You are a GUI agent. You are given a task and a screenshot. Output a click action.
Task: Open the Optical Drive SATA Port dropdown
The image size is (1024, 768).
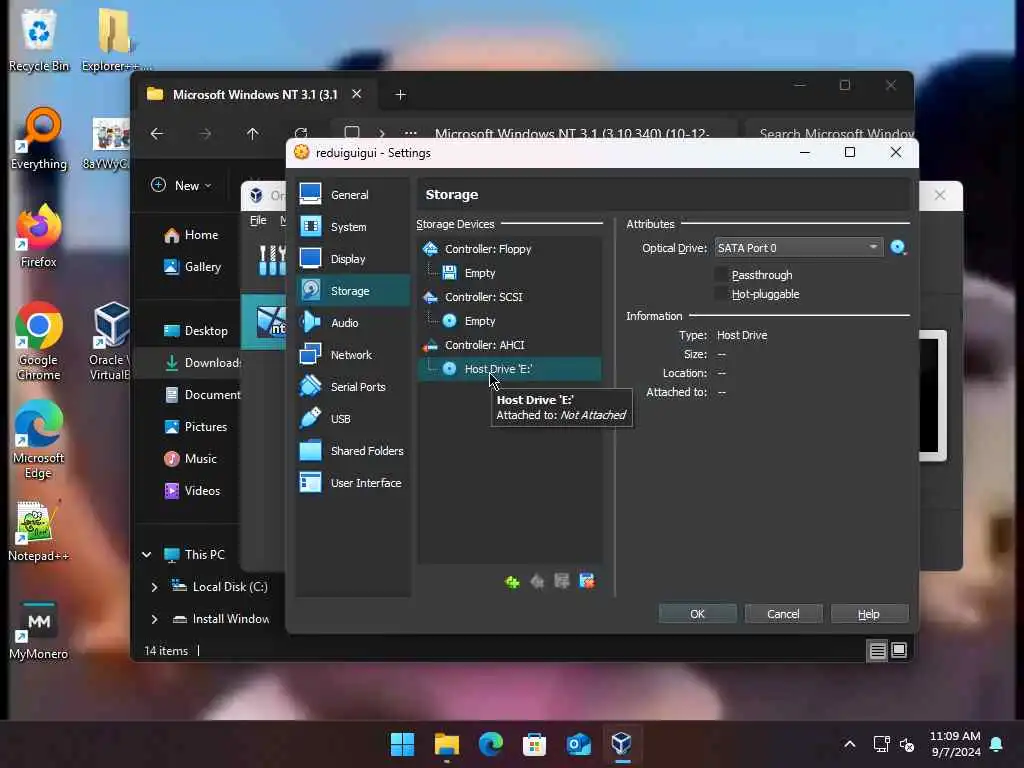[x=799, y=248]
